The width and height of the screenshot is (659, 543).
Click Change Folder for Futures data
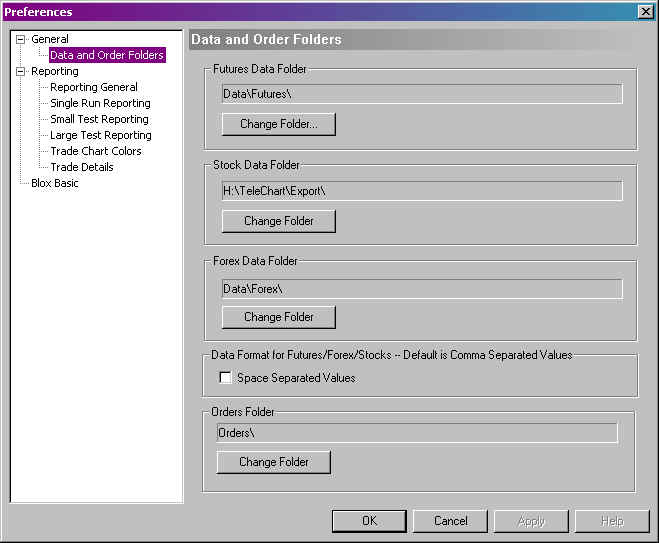[x=278, y=125]
